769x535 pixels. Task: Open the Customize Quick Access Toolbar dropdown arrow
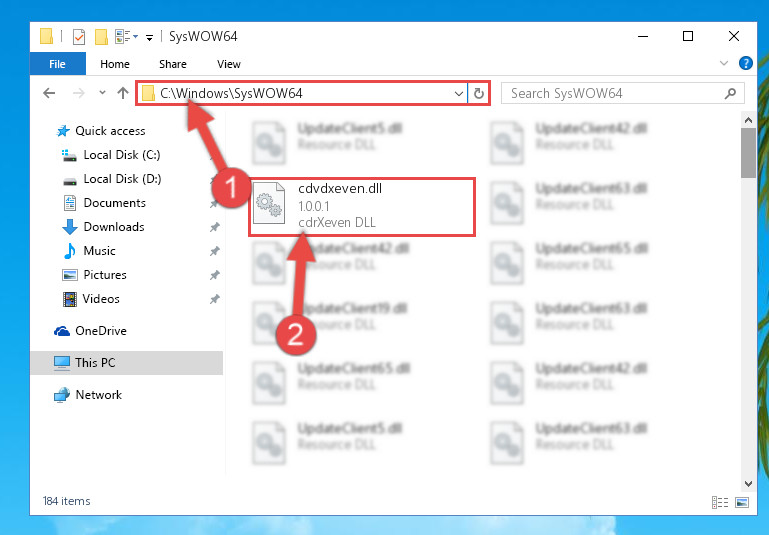coord(149,37)
